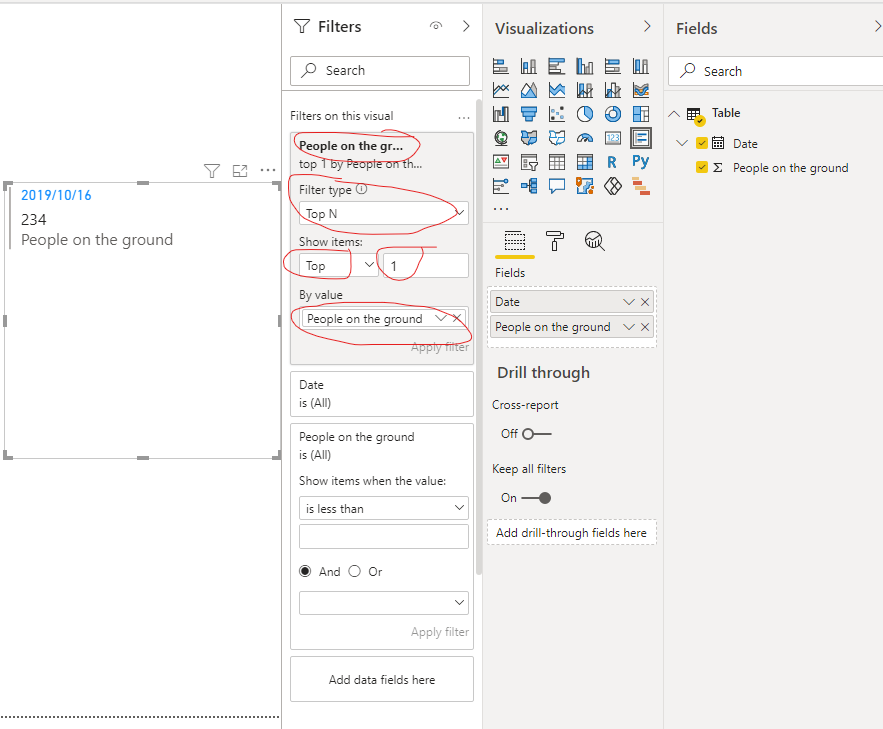Insert the Map globe visual

coord(501,138)
